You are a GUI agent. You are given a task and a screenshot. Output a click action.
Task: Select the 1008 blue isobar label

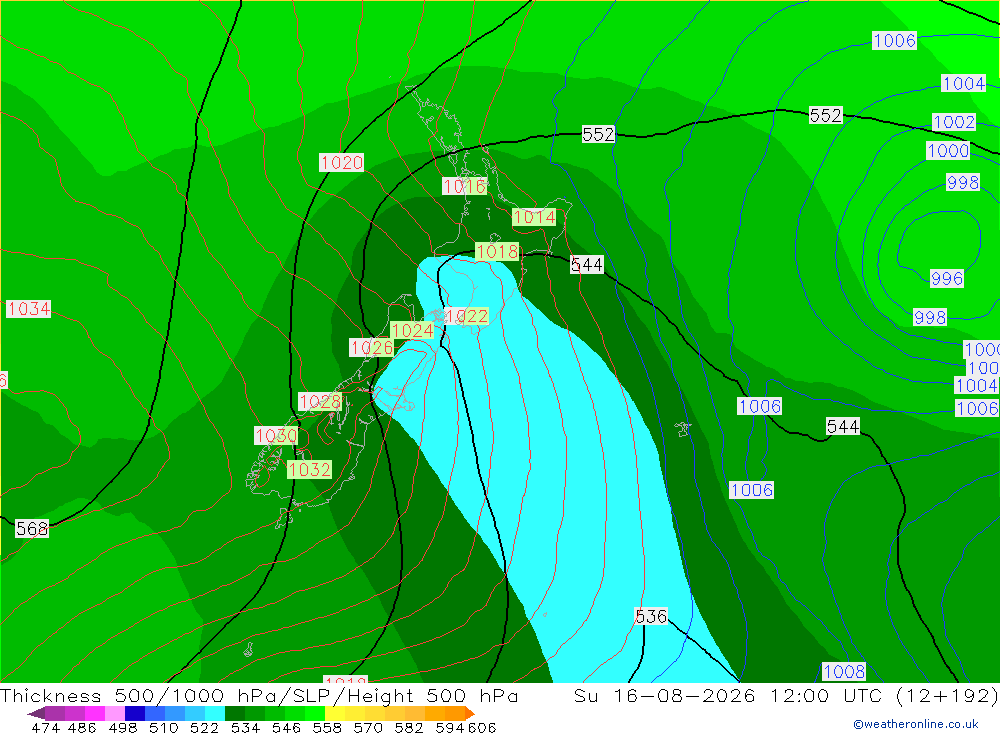pos(844,672)
